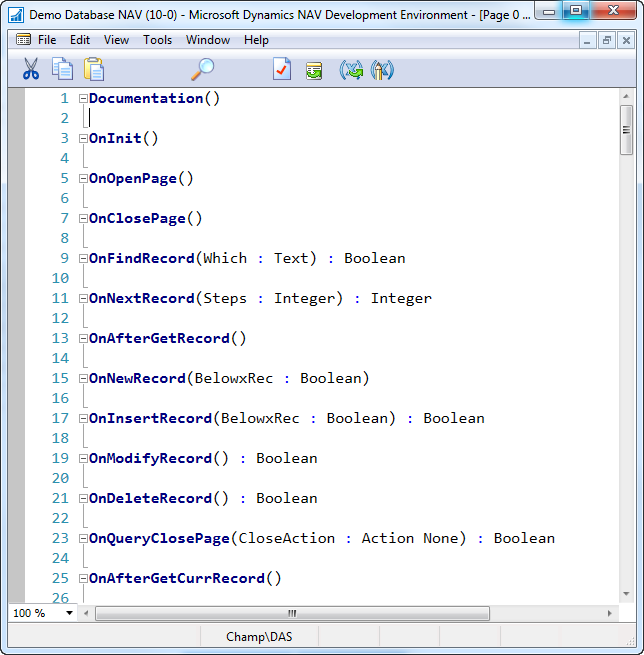Click the Copy icon in toolbar
Image resolution: width=644 pixels, height=655 pixels.
point(62,69)
